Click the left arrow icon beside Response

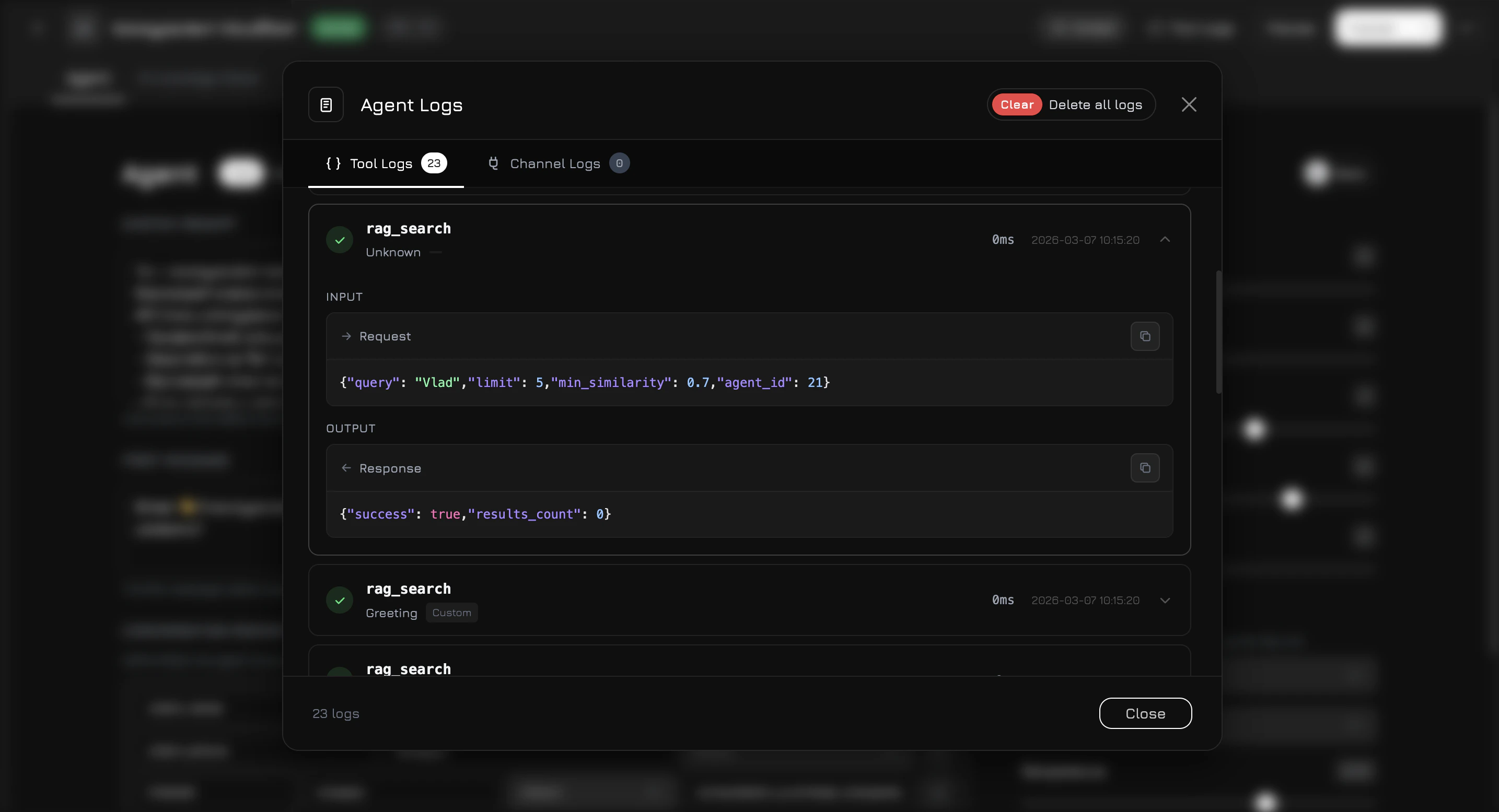pyautogui.click(x=346, y=468)
